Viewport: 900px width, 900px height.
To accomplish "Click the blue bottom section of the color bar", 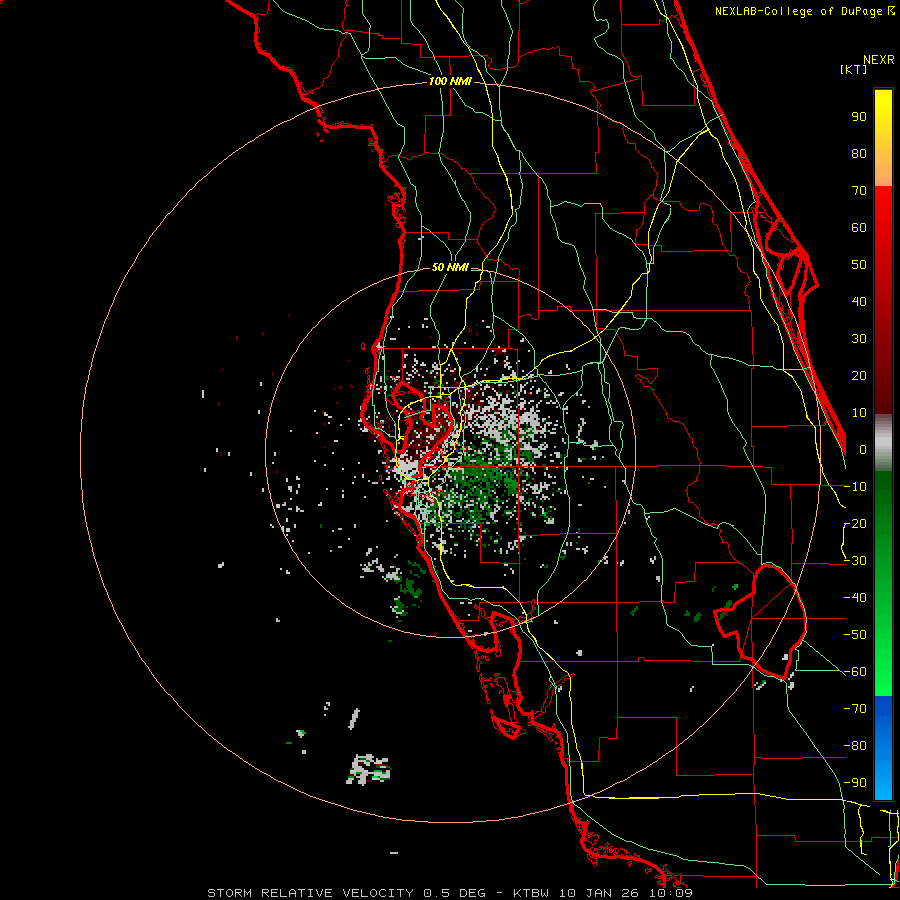I will coord(883,747).
